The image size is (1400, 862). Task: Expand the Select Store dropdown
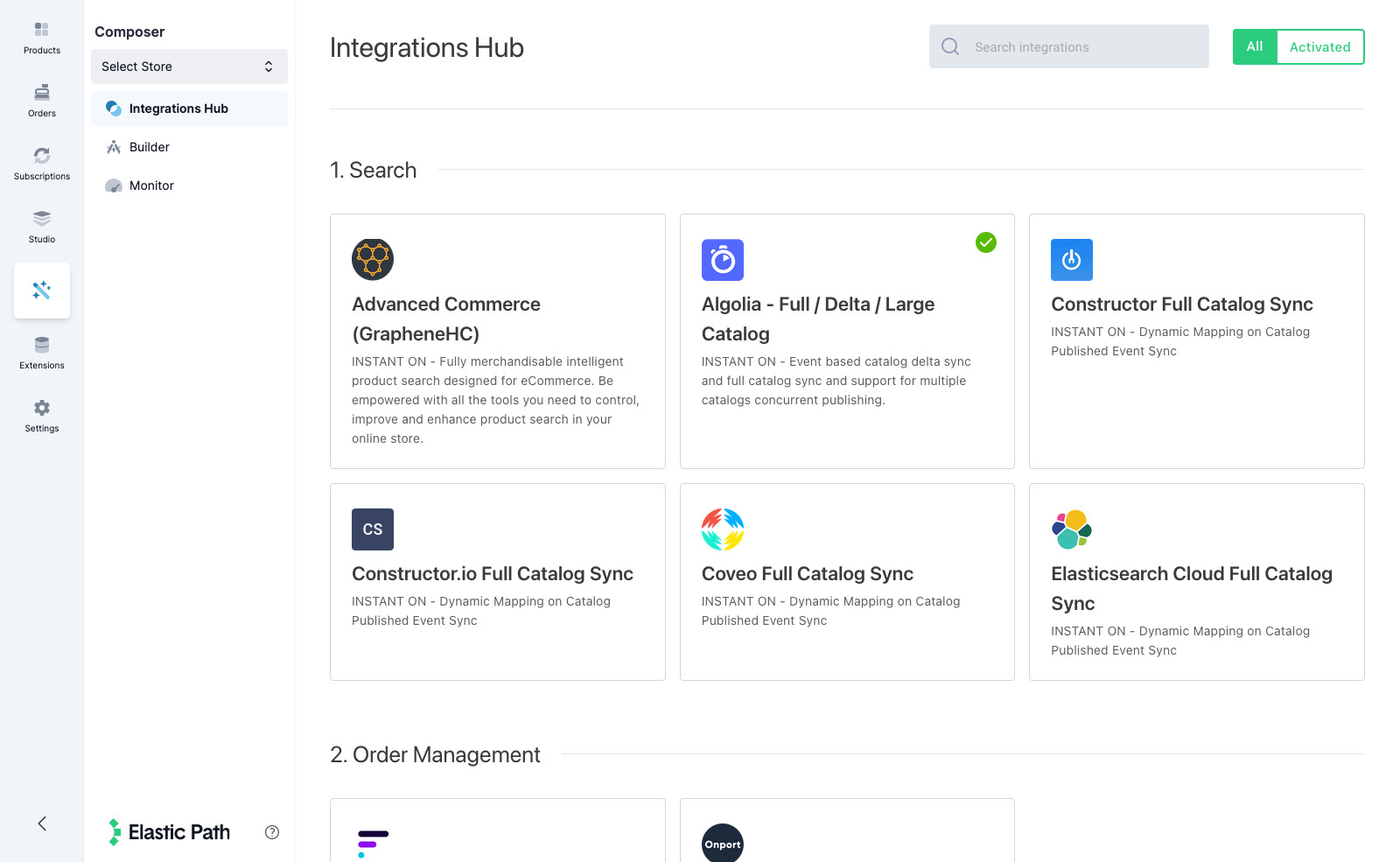(189, 67)
